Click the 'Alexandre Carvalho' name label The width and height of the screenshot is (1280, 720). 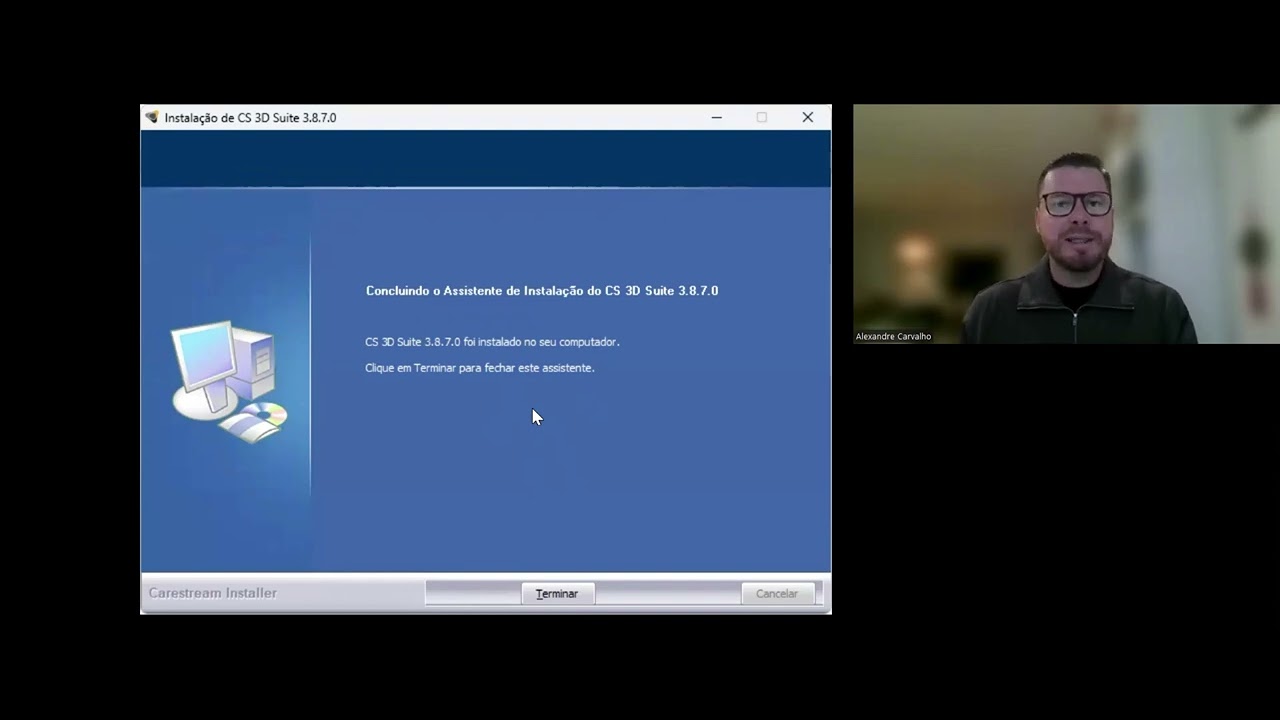click(893, 337)
